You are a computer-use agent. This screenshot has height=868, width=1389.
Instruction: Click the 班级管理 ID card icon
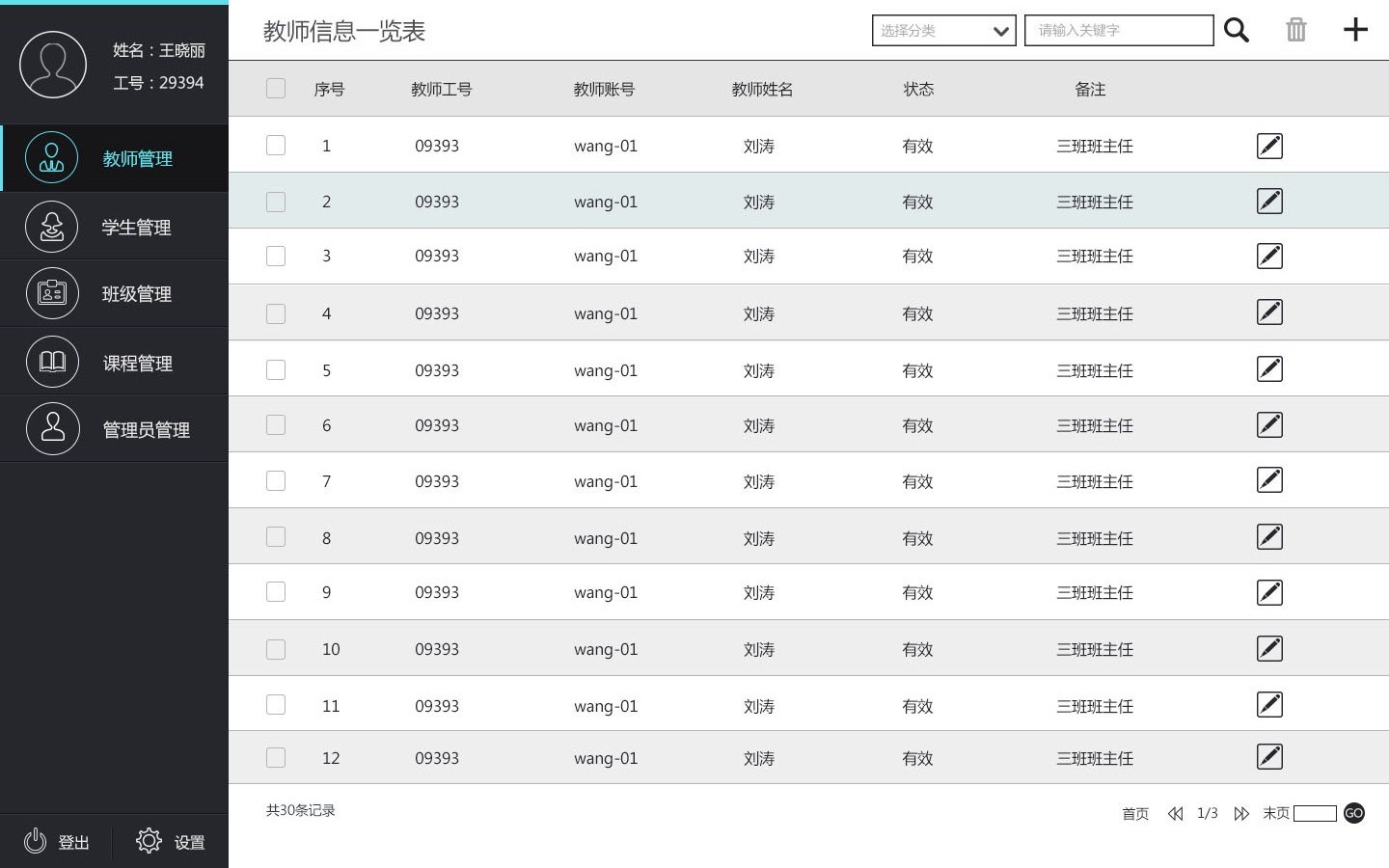[x=51, y=293]
